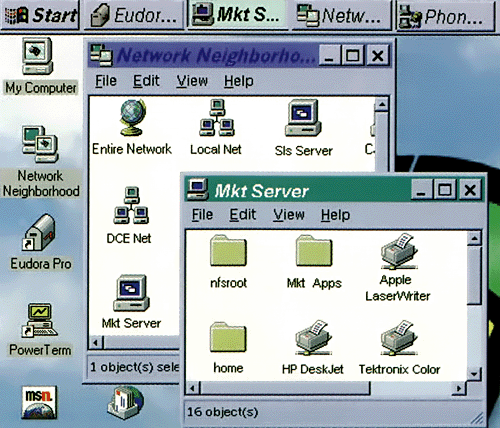Switch to Network Neighborhood taskbar button
500x428 pixels.
[x=341, y=15]
